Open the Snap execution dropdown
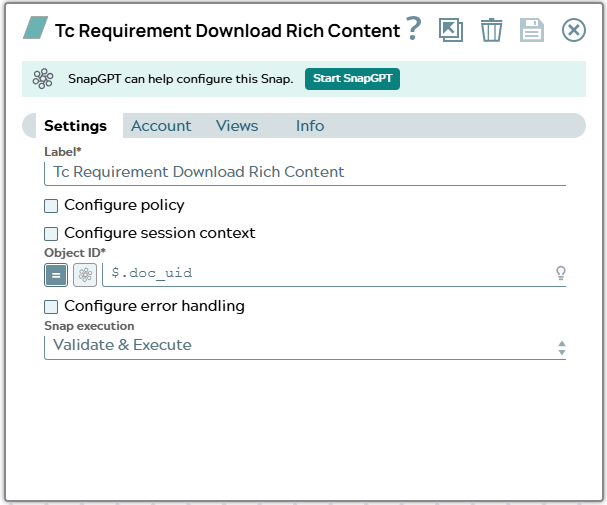Image resolution: width=607 pixels, height=505 pixels. click(x=305, y=346)
